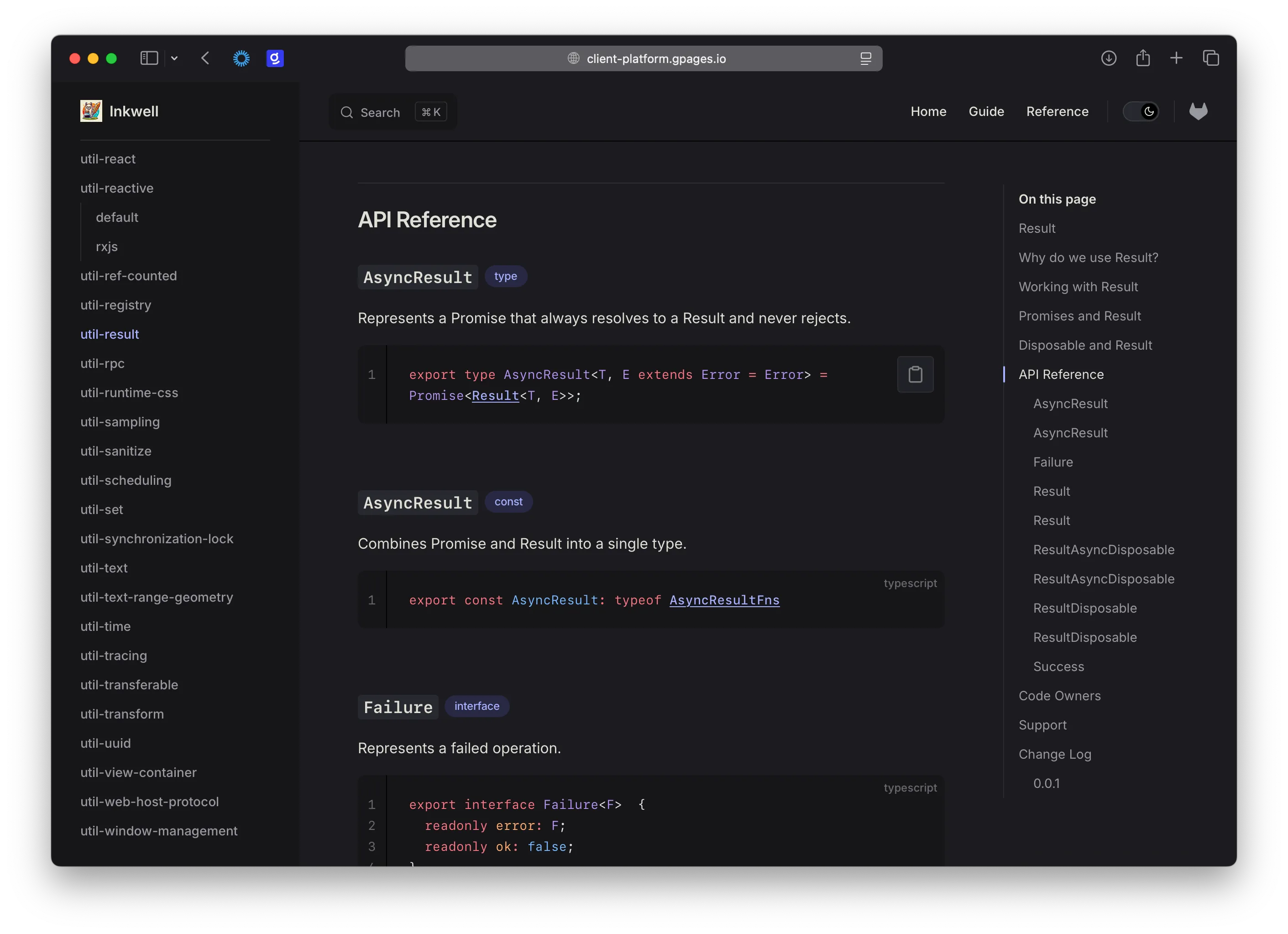Go back to previous page
The height and width of the screenshot is (934, 1288).
point(205,58)
